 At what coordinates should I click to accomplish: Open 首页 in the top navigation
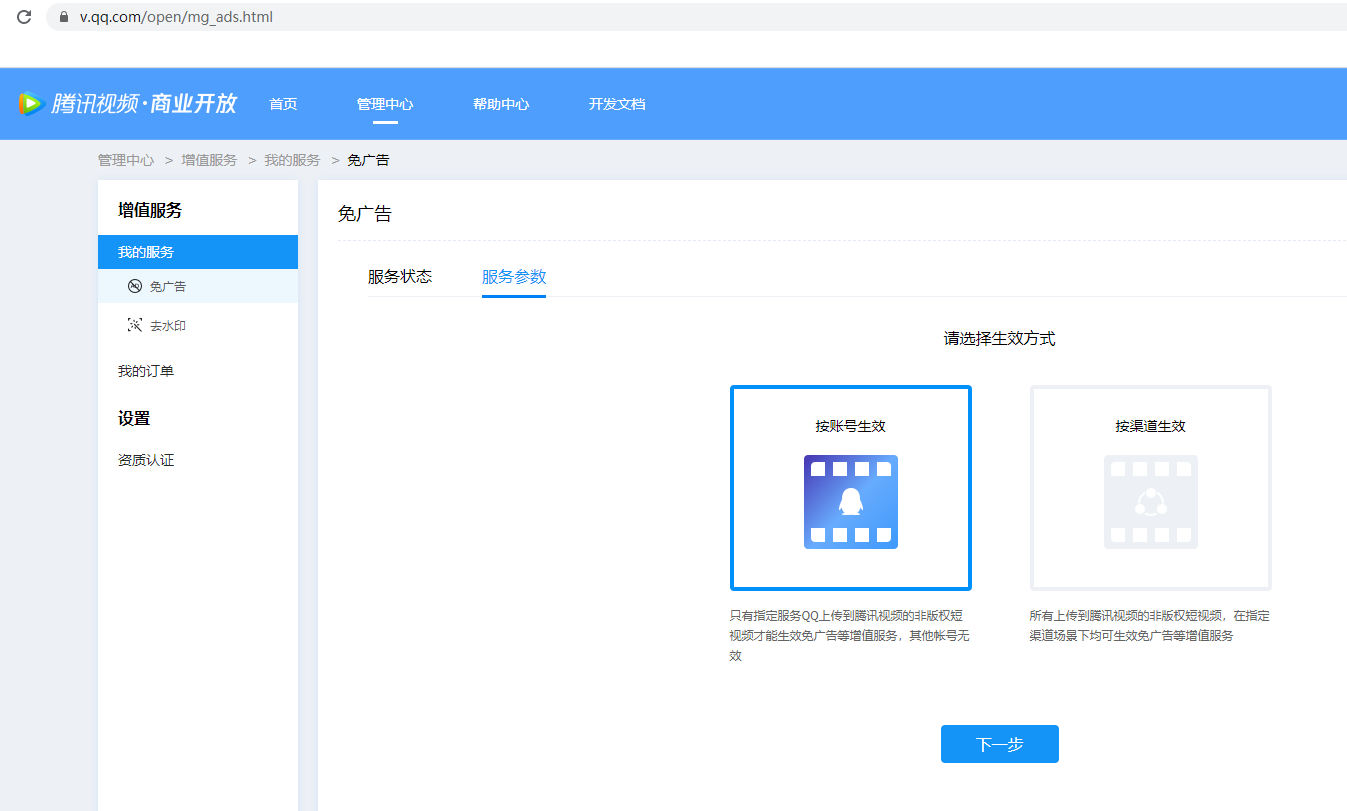(x=283, y=104)
